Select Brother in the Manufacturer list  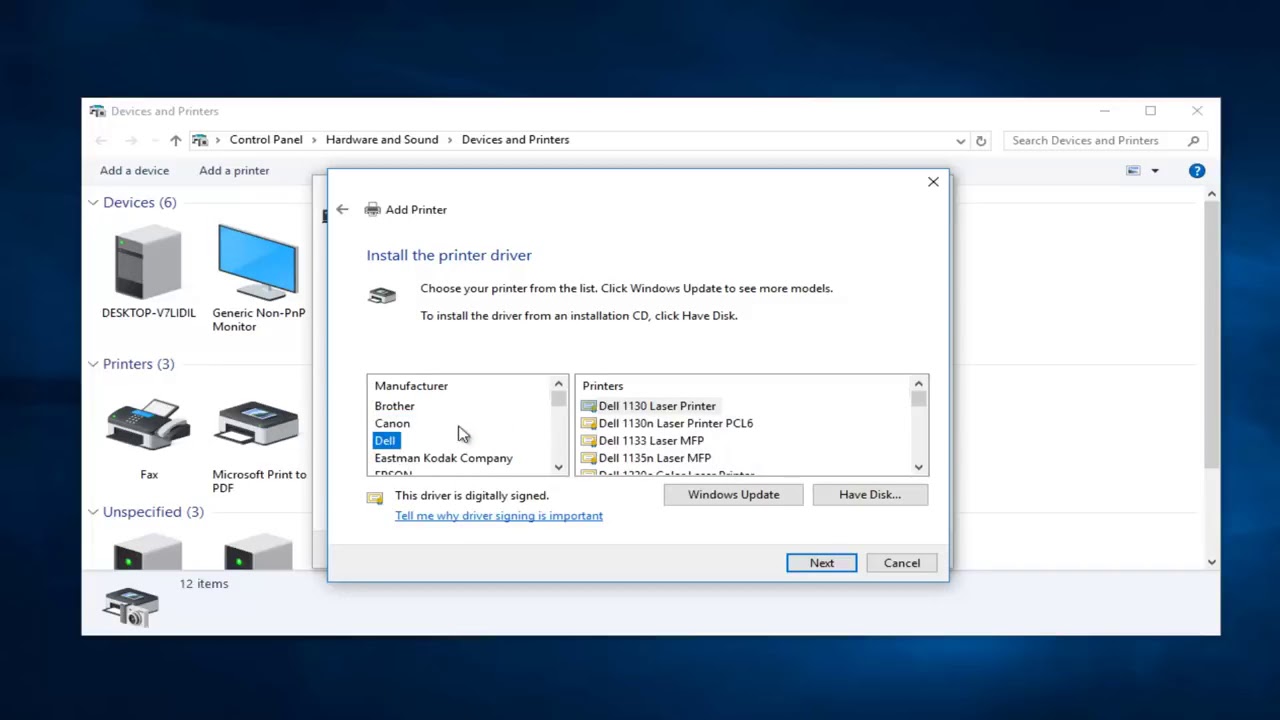pos(394,406)
